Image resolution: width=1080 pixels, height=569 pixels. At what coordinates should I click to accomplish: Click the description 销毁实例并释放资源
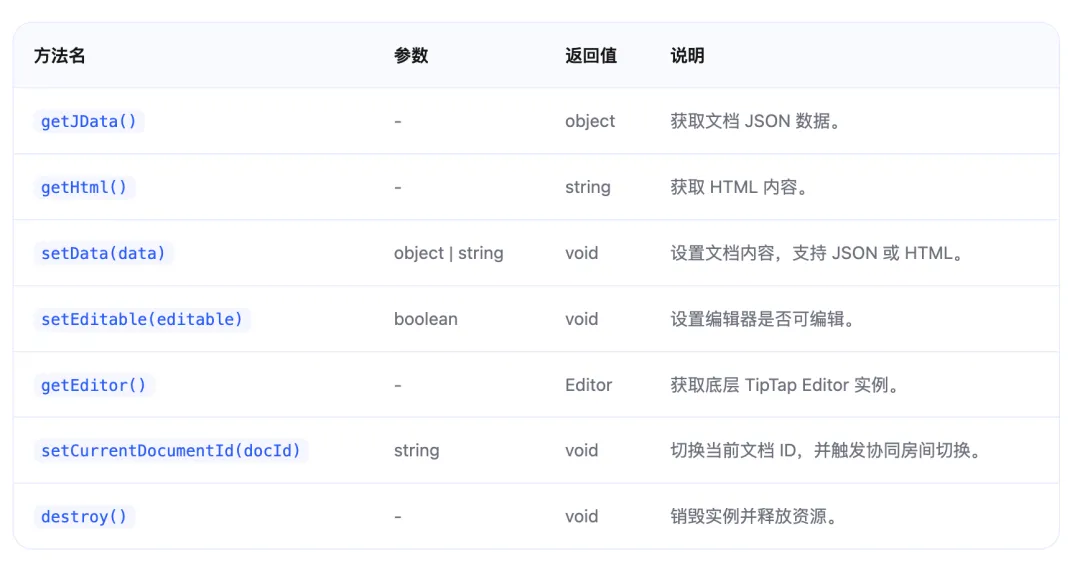[x=754, y=517]
